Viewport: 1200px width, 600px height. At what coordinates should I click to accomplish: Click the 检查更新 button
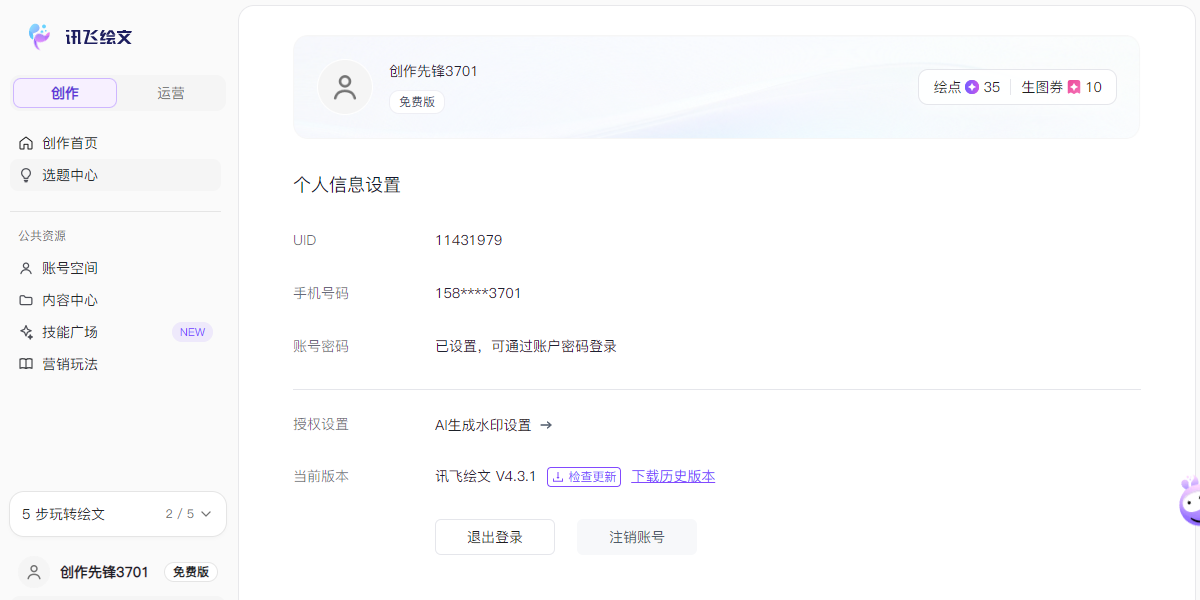[584, 477]
